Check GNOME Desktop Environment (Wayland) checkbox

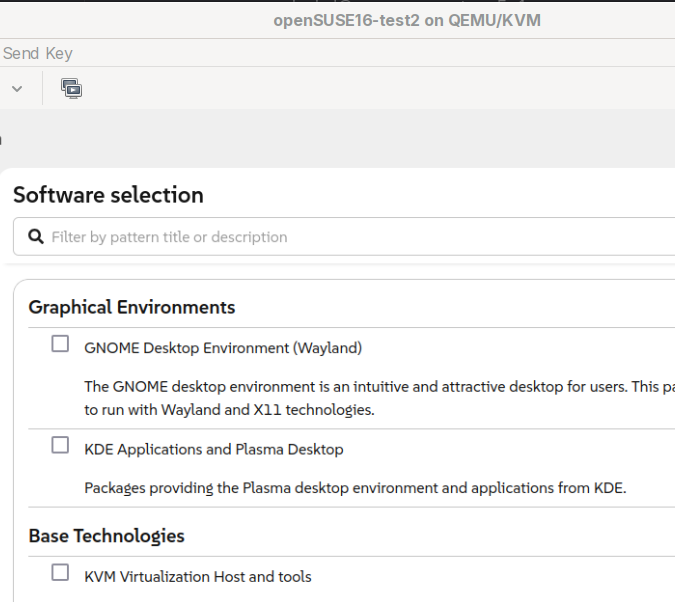[x=60, y=344]
